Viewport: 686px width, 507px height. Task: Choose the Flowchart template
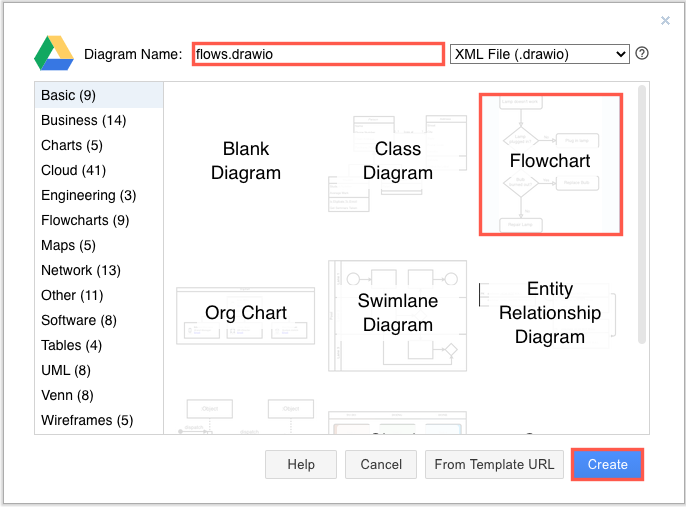pos(550,164)
